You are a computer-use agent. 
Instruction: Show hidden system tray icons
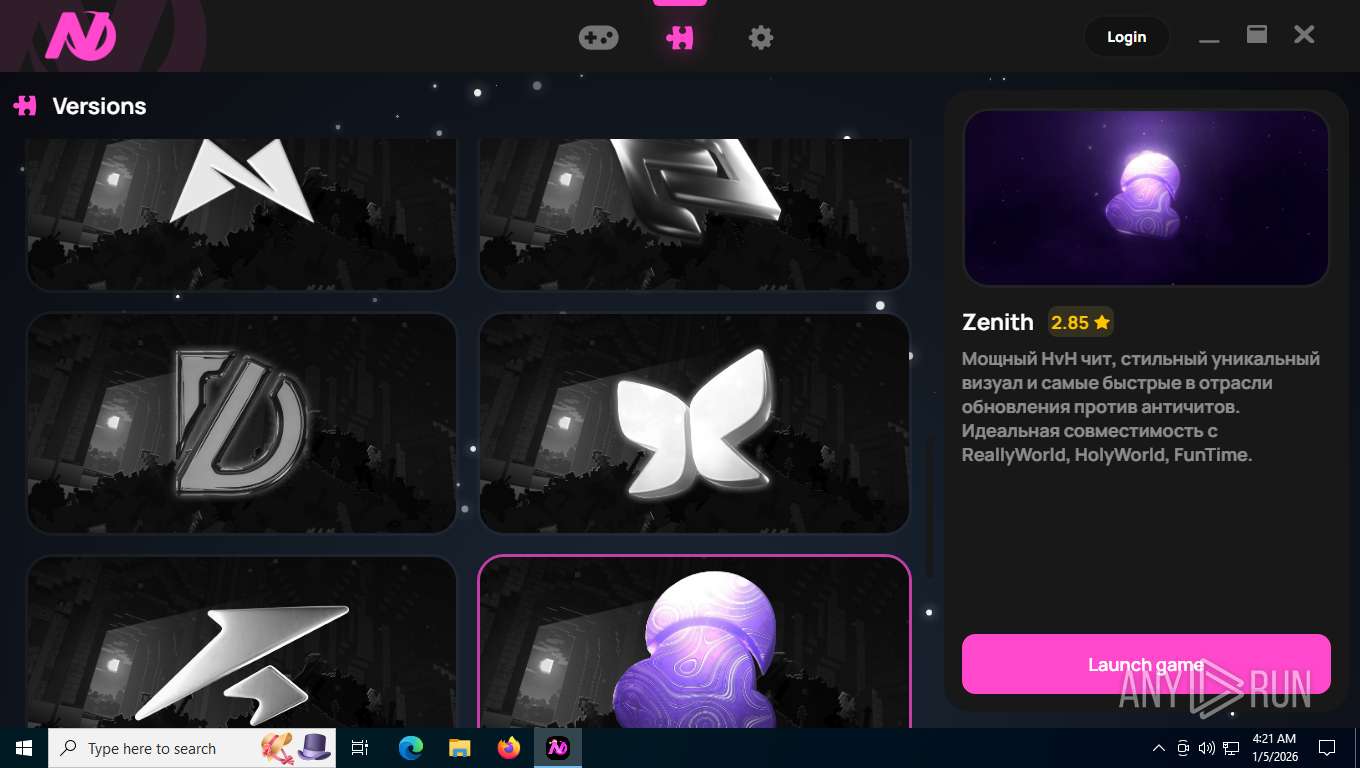click(x=1159, y=748)
